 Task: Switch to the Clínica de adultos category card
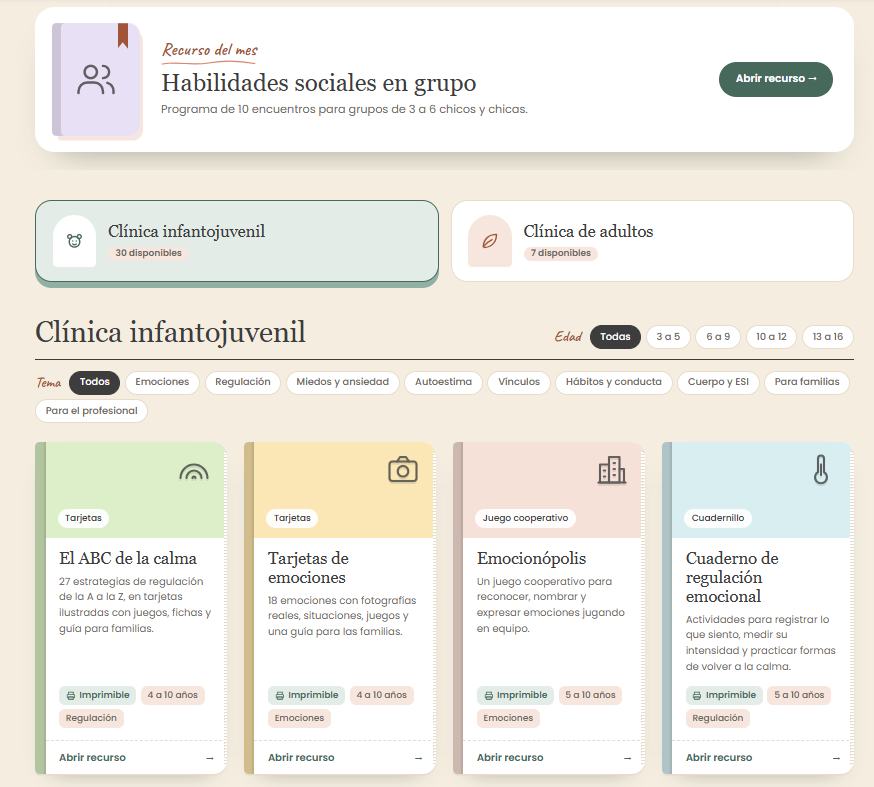click(652, 241)
